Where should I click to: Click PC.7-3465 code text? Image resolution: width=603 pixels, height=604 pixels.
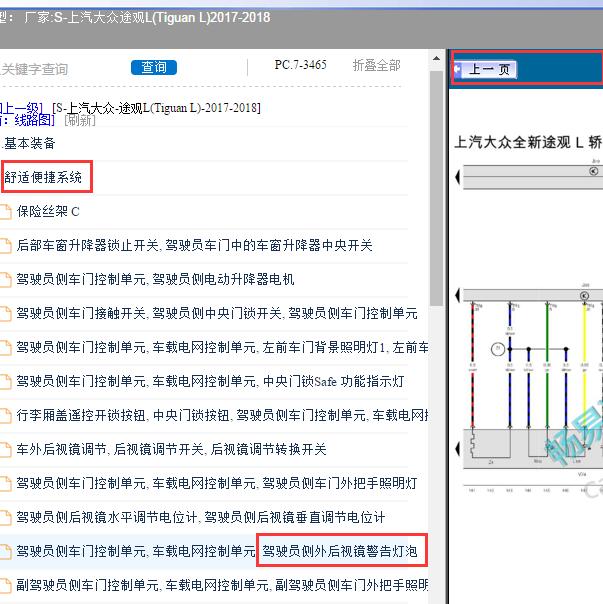(301, 65)
